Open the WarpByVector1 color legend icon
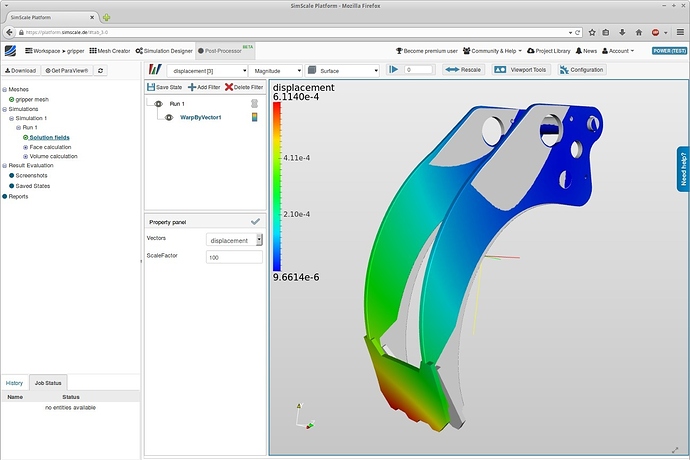Image resolution: width=690 pixels, height=460 pixels. click(254, 117)
